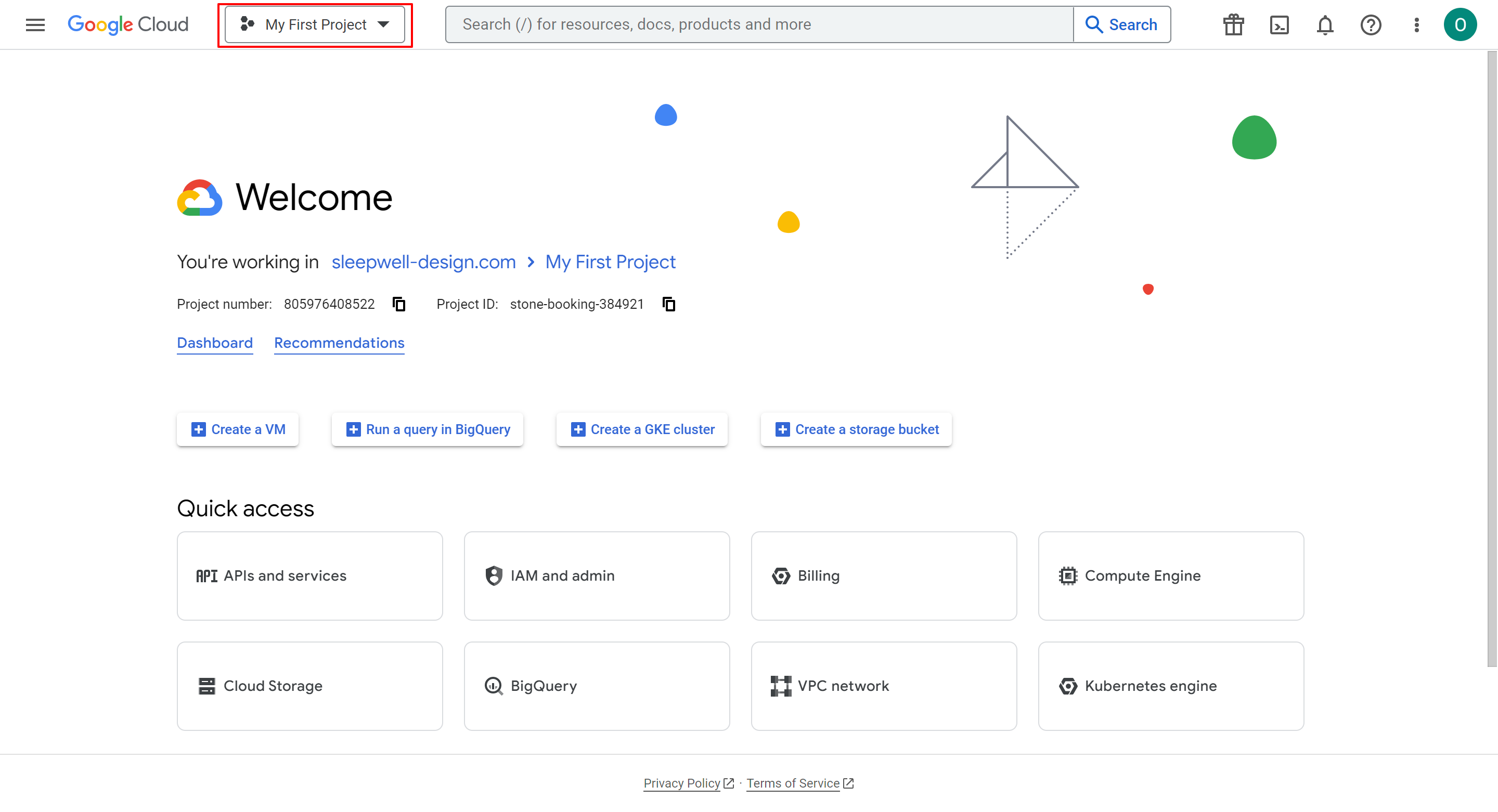This screenshot has width=1498, height=812.
Task: Open the notifications bell
Action: coord(1325,24)
